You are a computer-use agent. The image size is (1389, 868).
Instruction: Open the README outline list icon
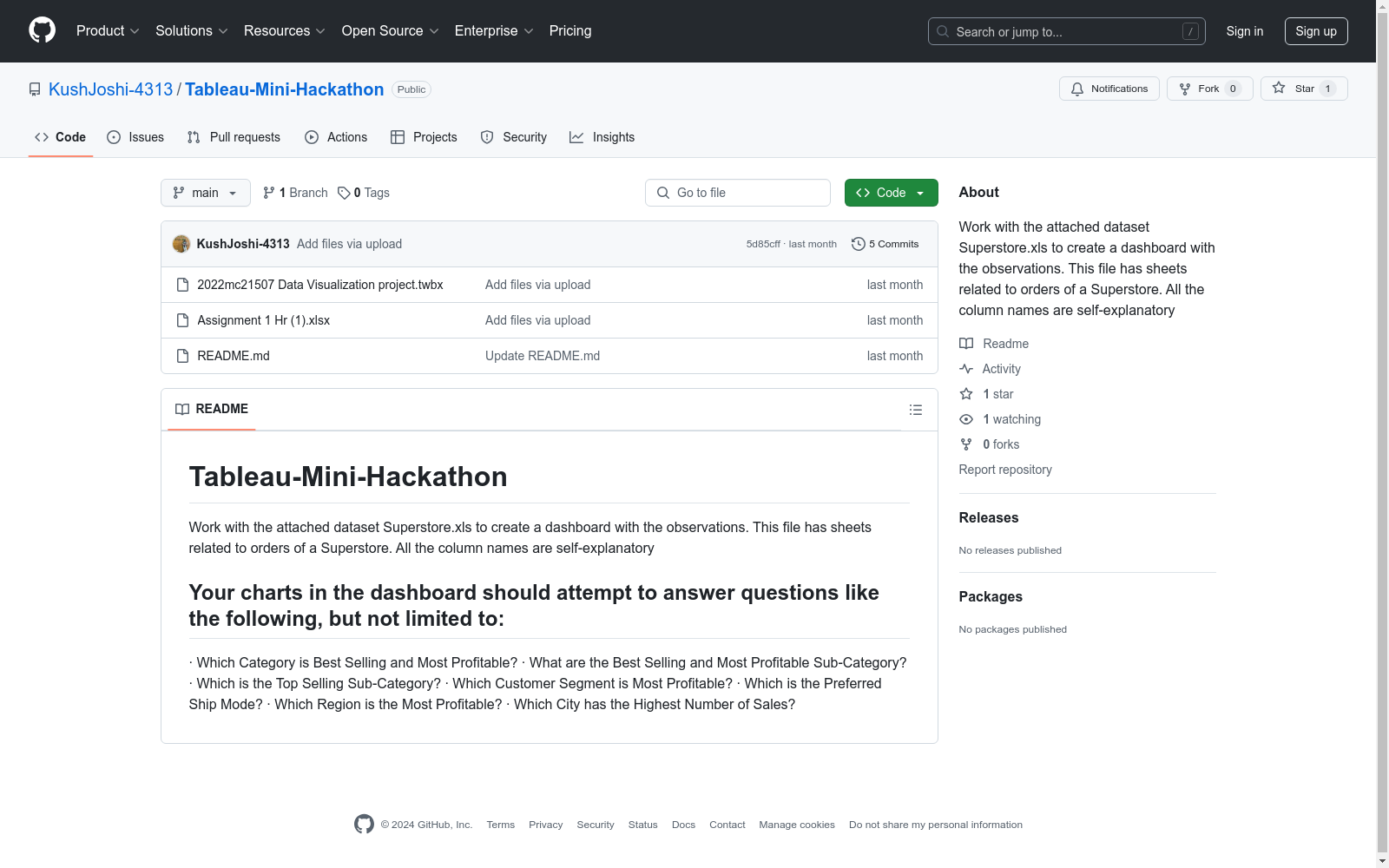click(916, 410)
